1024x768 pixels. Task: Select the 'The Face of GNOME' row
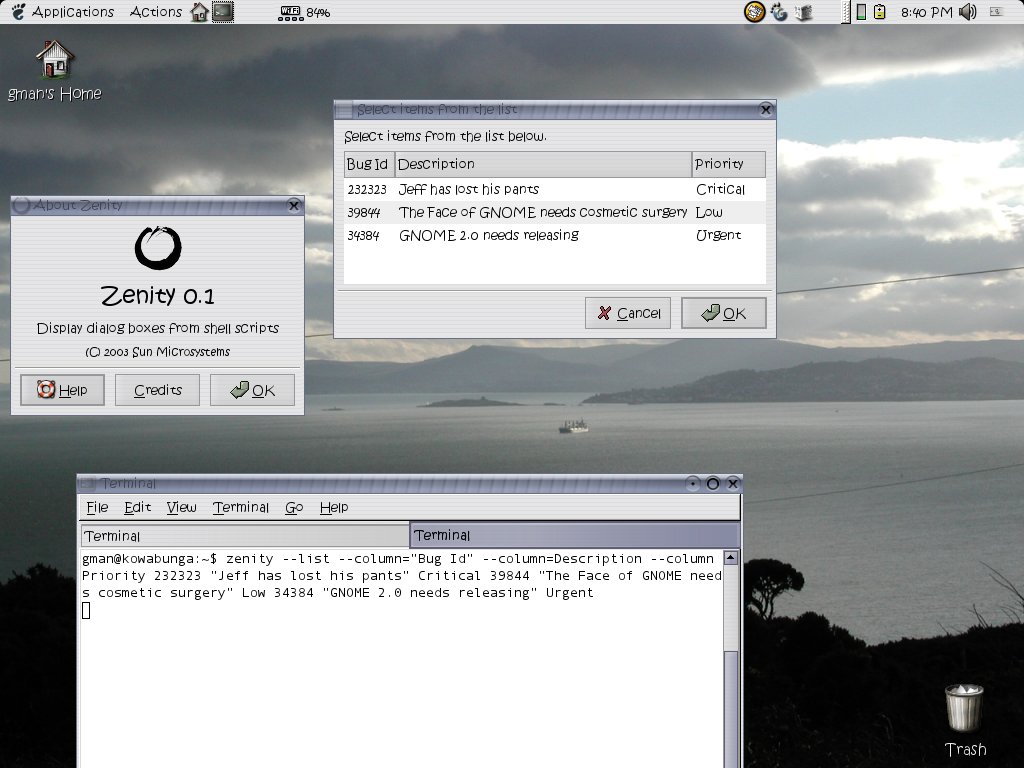click(554, 212)
